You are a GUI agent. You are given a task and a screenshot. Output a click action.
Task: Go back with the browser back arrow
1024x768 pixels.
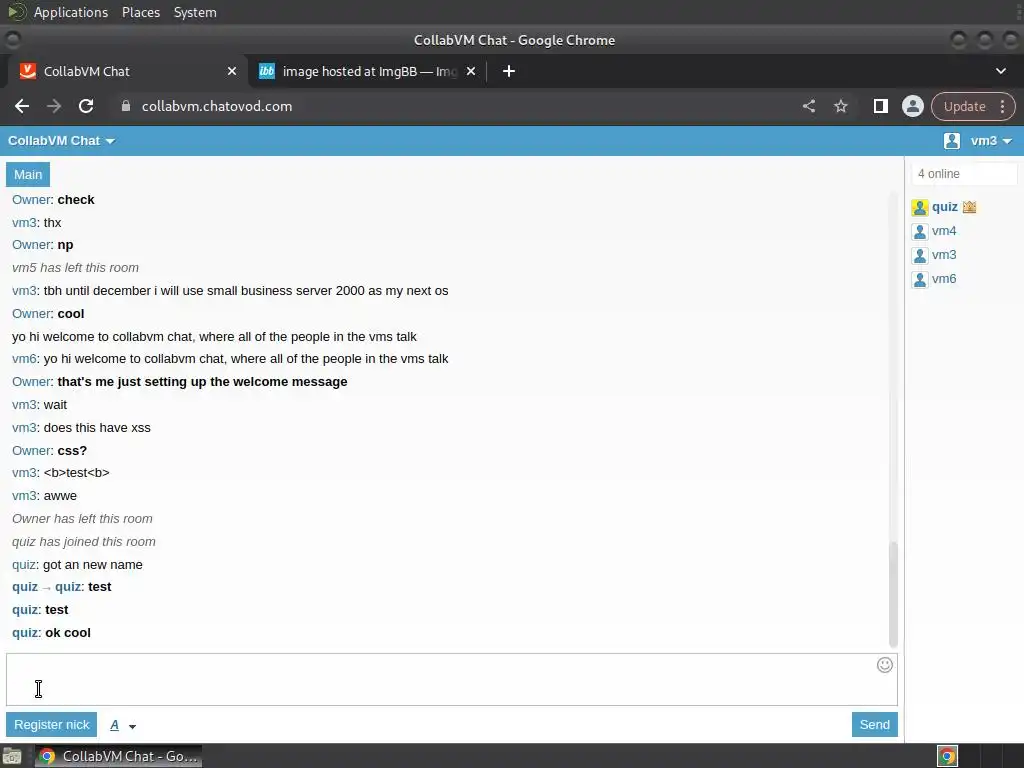tap(22, 106)
